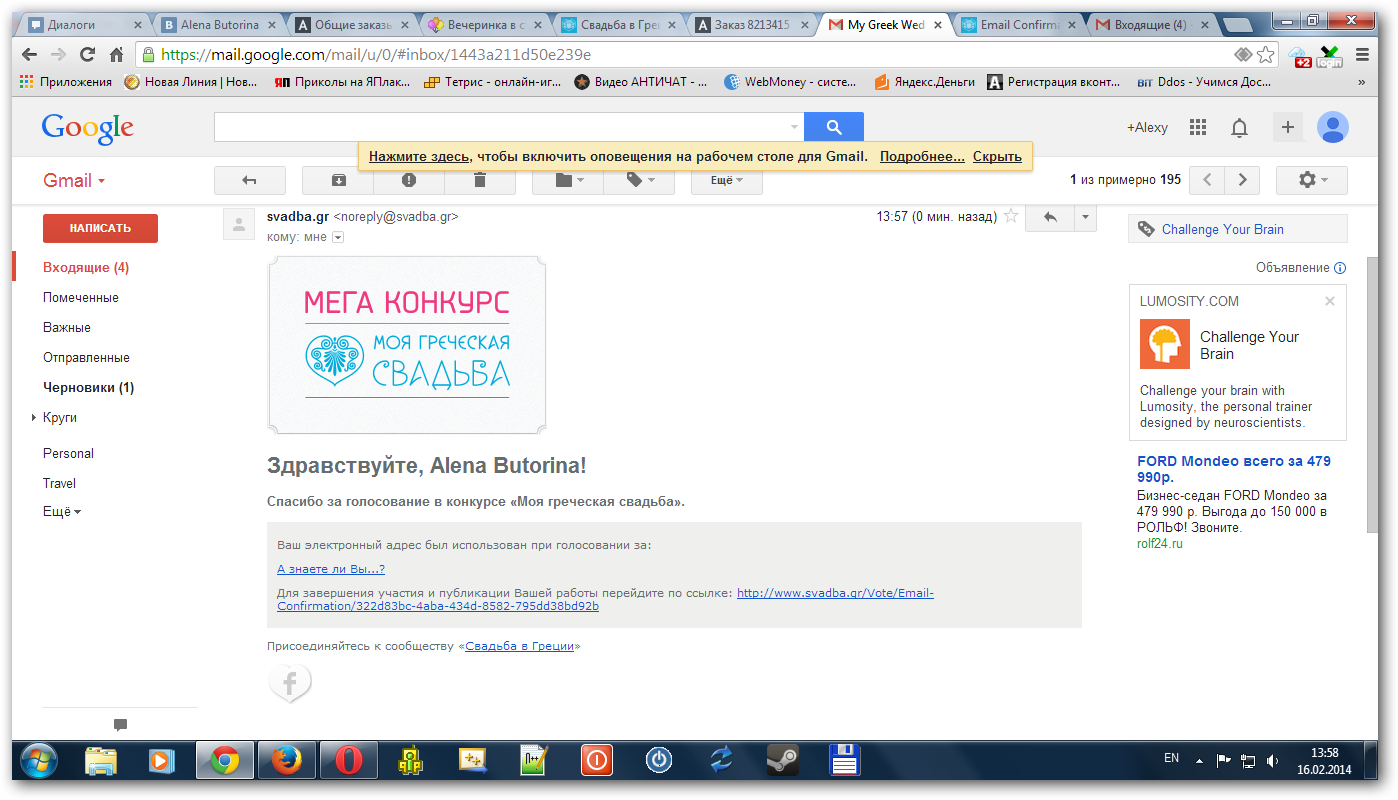Report this email as spam
This screenshot has width=1398, height=800.
pyautogui.click(x=409, y=180)
